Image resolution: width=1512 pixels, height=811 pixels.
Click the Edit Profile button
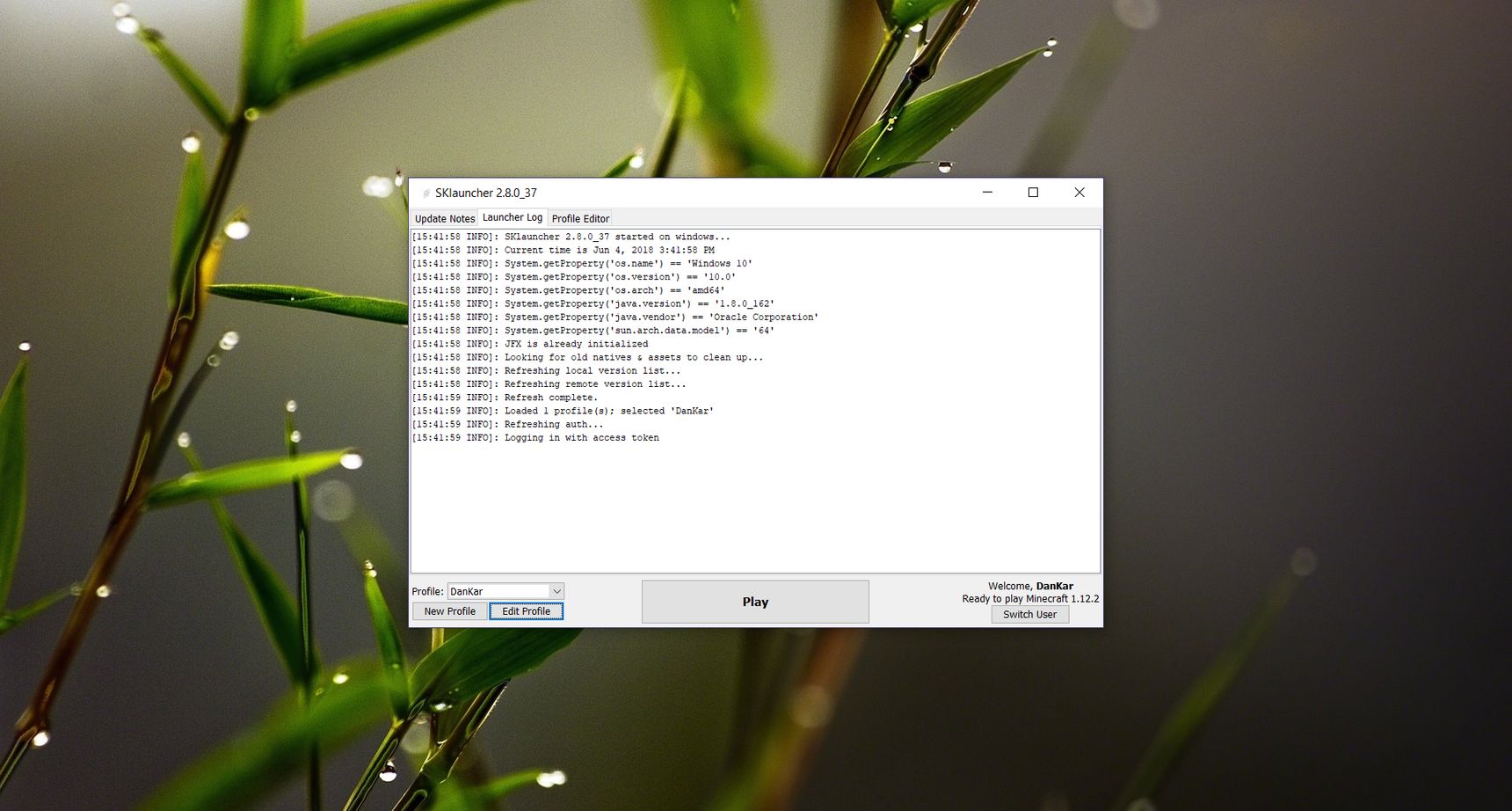[527, 611]
